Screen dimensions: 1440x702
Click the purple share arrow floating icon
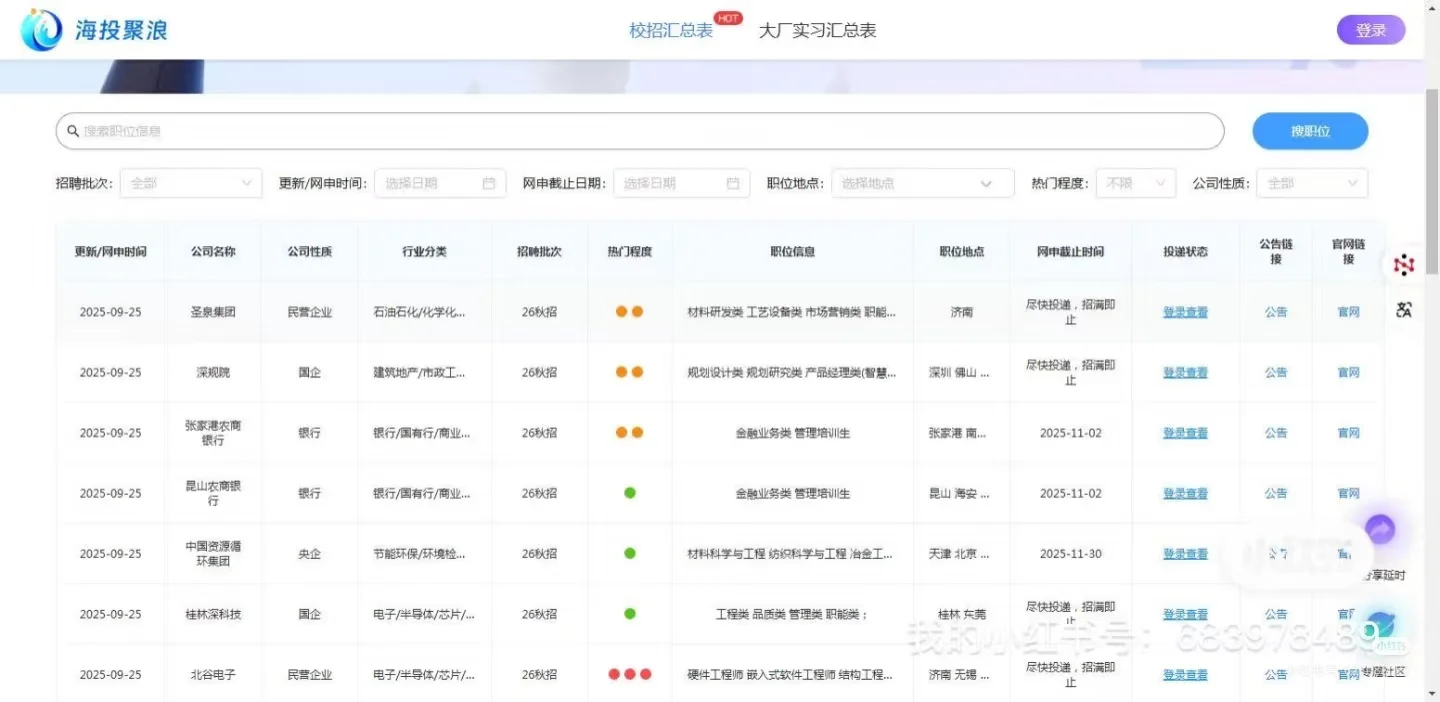point(1380,529)
